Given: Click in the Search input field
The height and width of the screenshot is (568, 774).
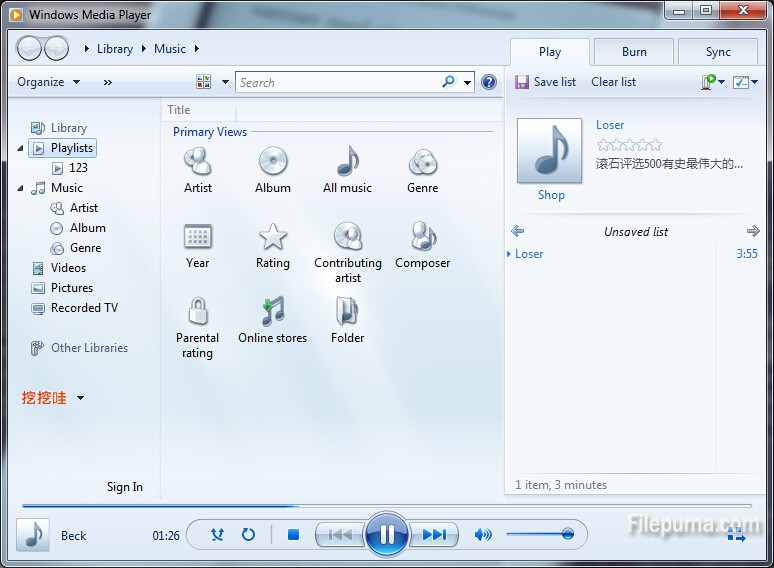Looking at the screenshot, I should 337,83.
